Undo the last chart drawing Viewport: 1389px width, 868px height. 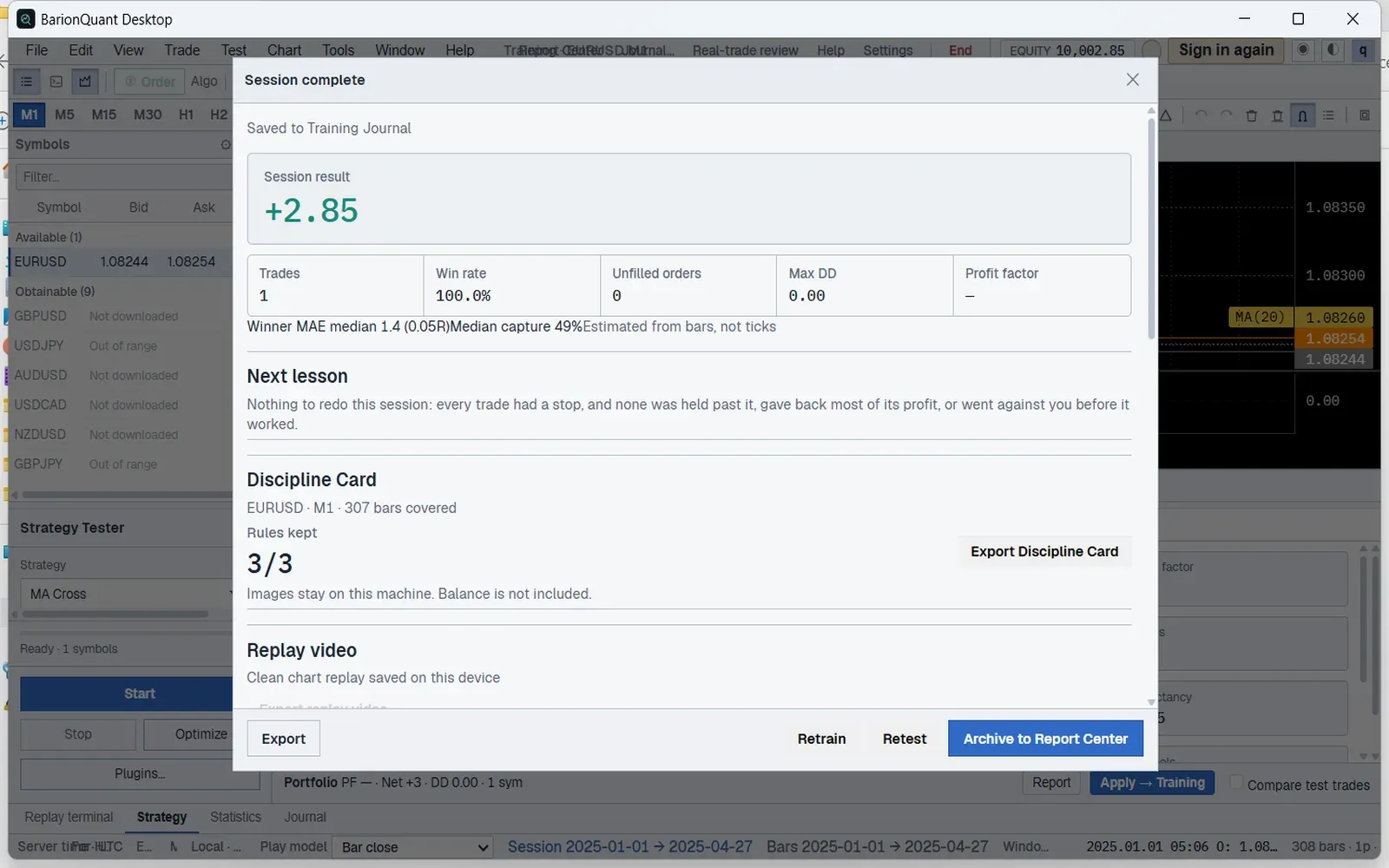[x=1201, y=115]
